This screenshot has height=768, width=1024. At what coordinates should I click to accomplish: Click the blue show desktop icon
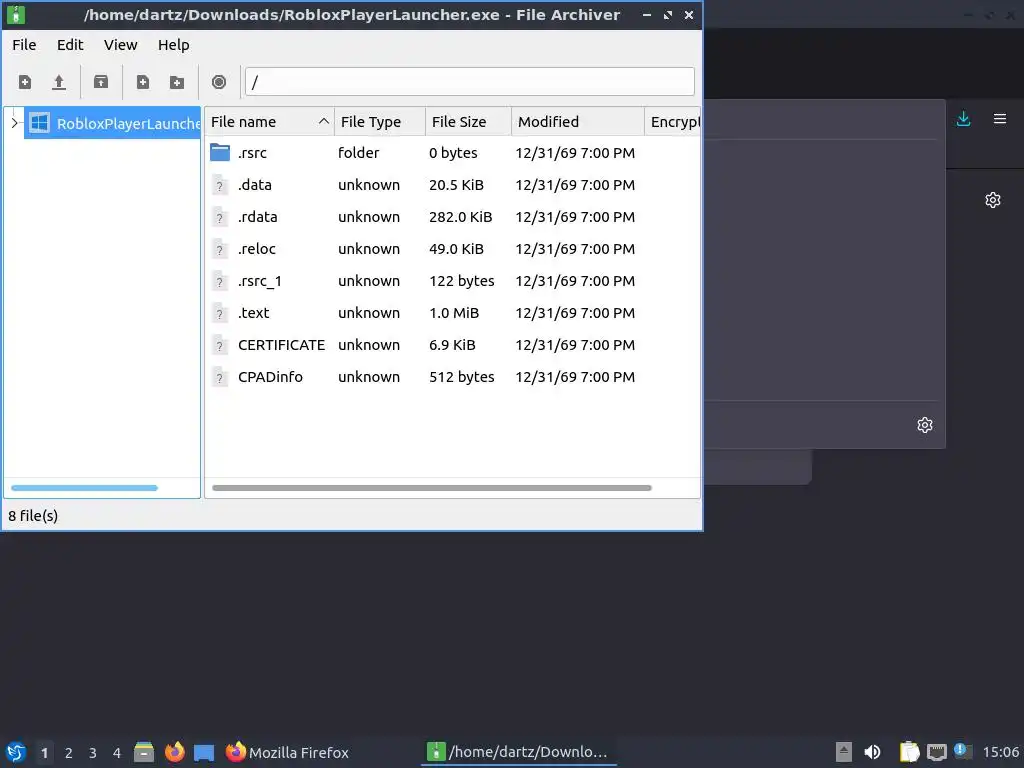(x=204, y=752)
